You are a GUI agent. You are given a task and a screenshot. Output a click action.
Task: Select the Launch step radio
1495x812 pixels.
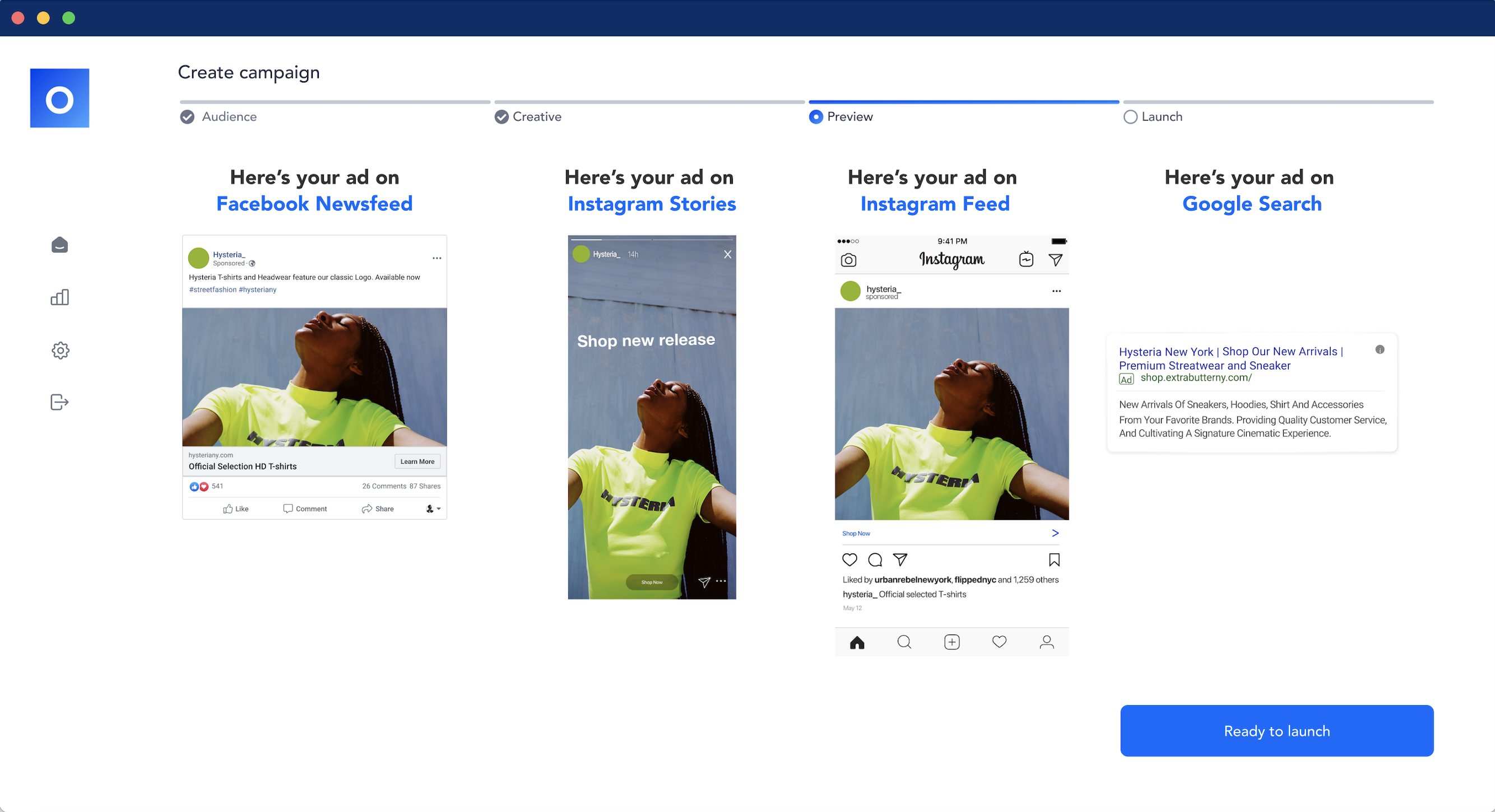[x=1130, y=117]
